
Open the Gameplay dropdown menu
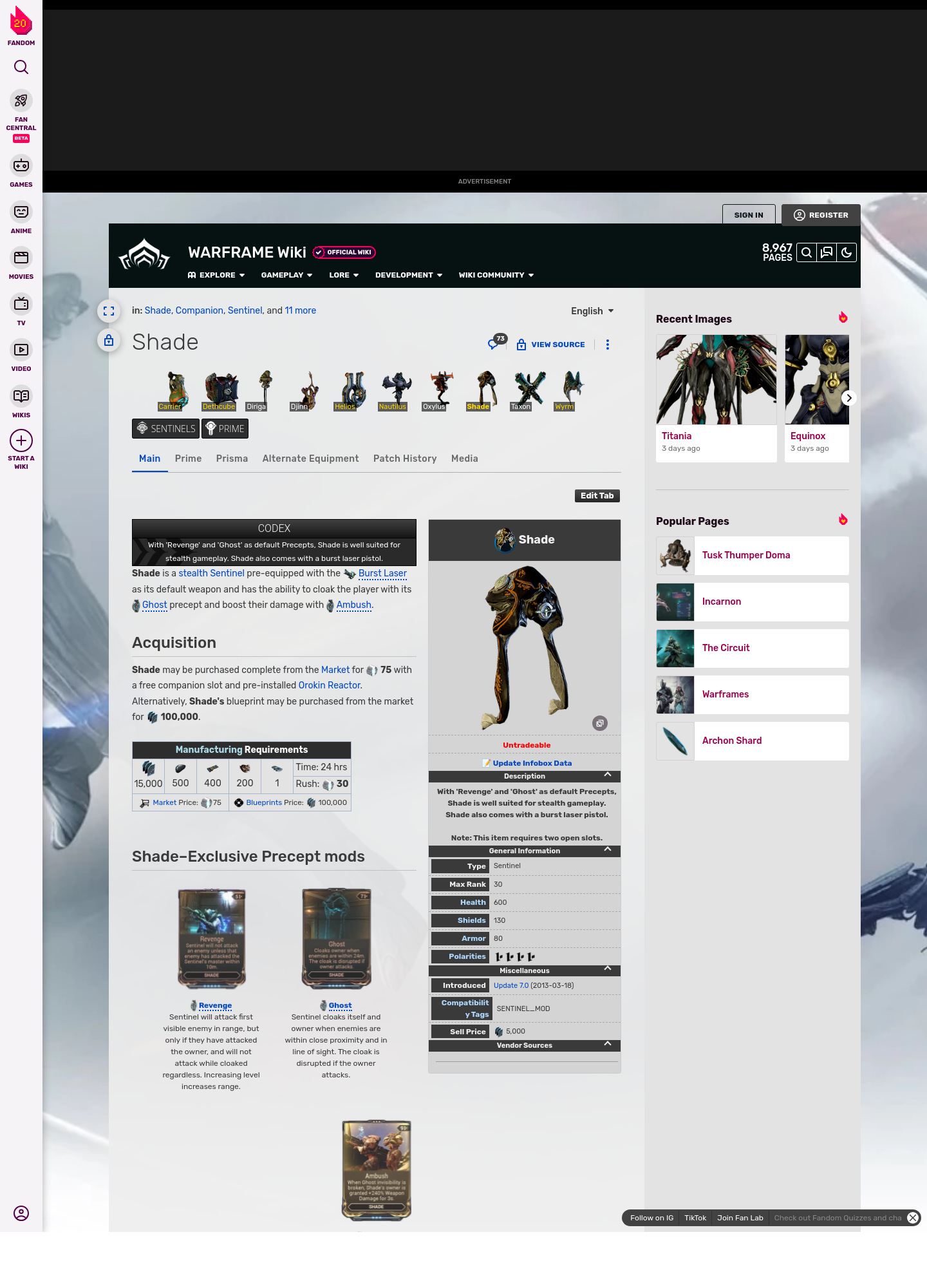[x=286, y=275]
